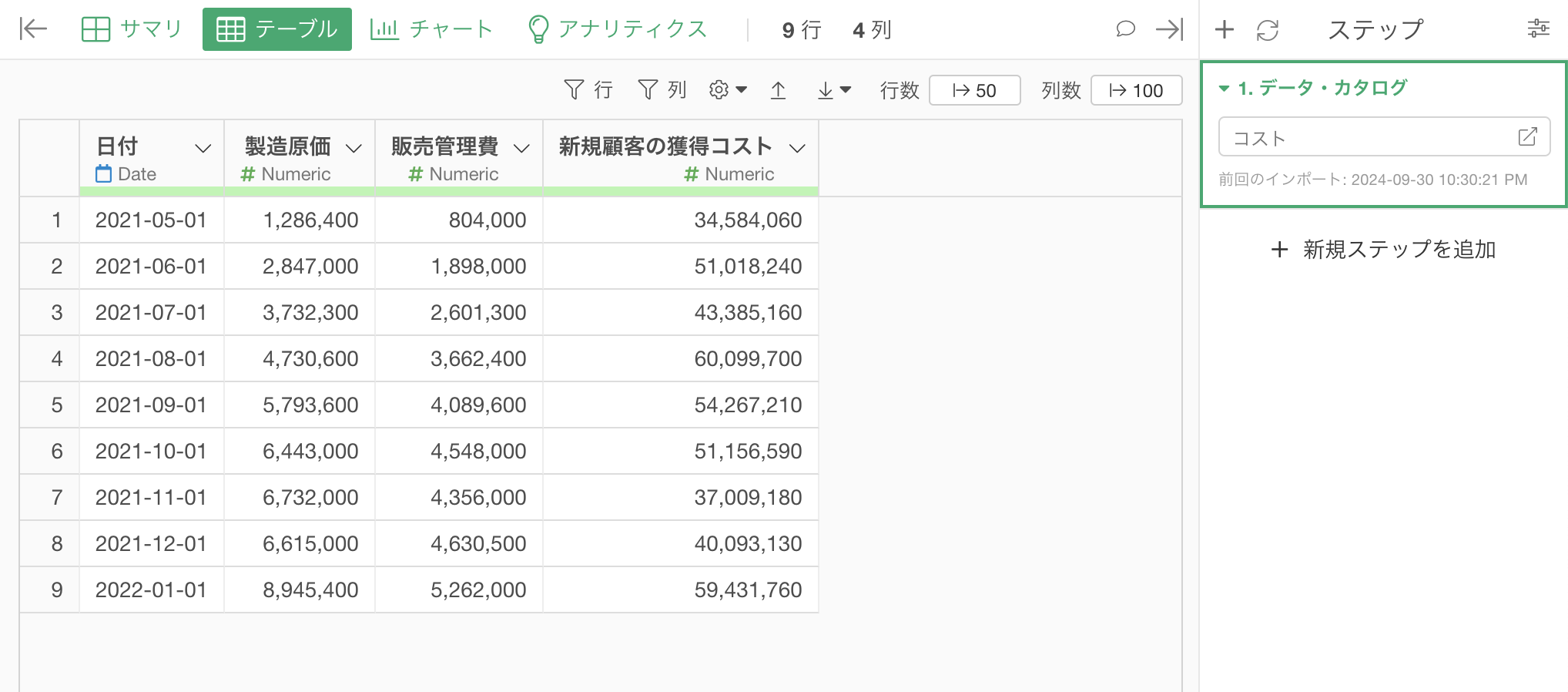The image size is (1568, 692).
Task: Select the cell 2021-12-01
Action: click(151, 544)
